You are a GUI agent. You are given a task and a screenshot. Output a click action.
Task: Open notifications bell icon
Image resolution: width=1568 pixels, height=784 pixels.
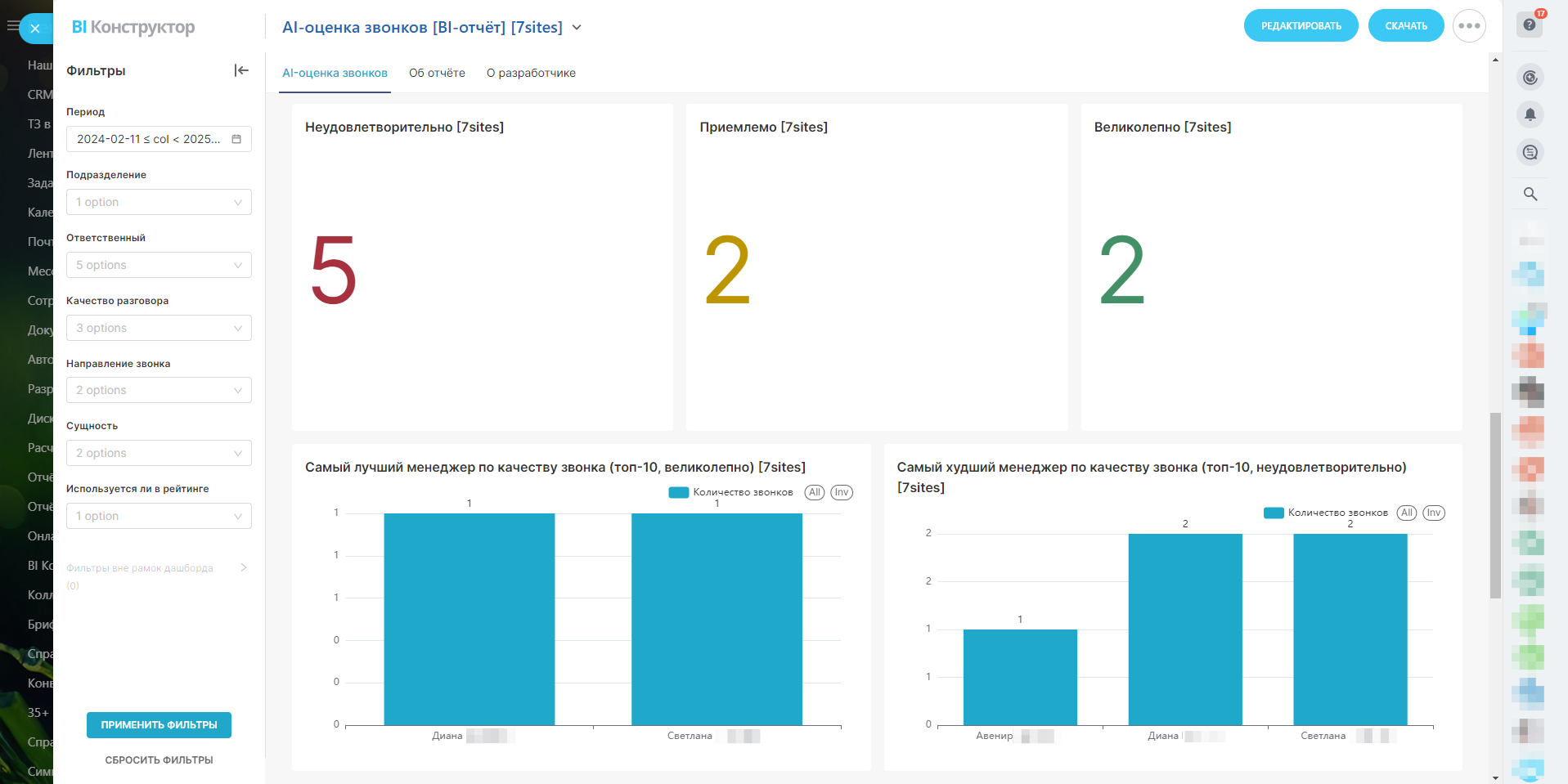1530,114
